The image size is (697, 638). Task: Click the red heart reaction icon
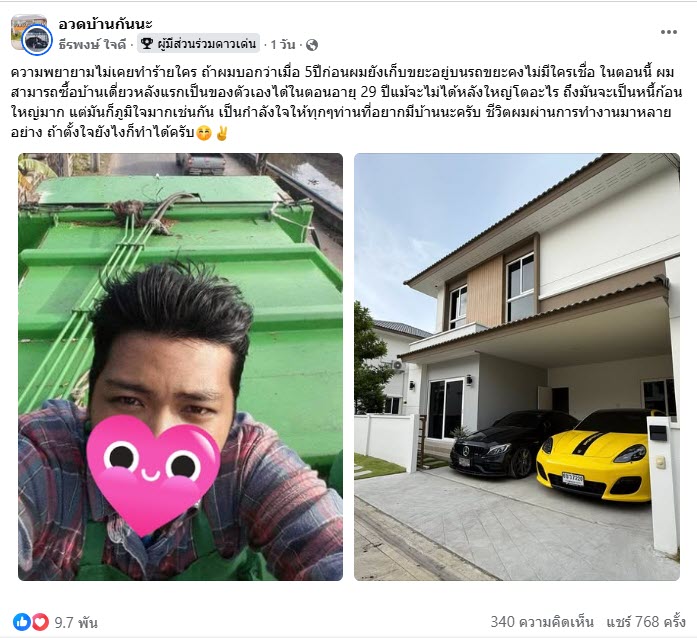(x=40, y=622)
